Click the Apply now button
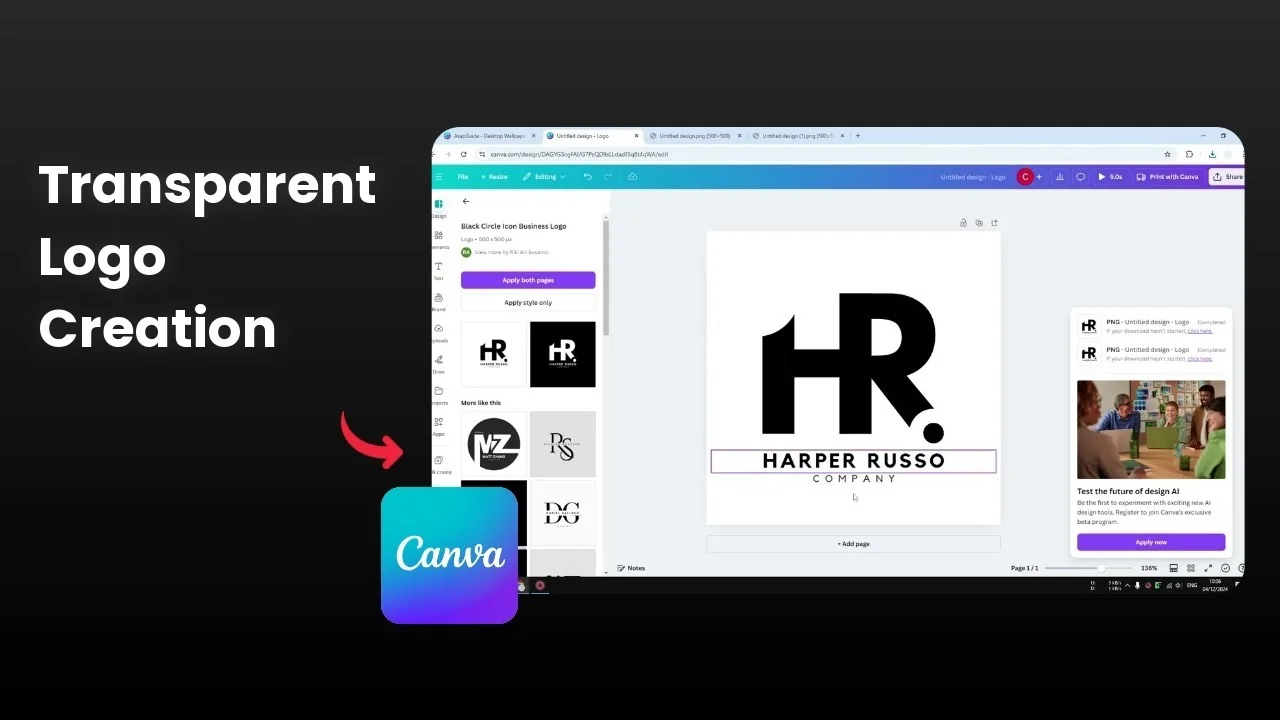The image size is (1280, 720). click(1150, 542)
